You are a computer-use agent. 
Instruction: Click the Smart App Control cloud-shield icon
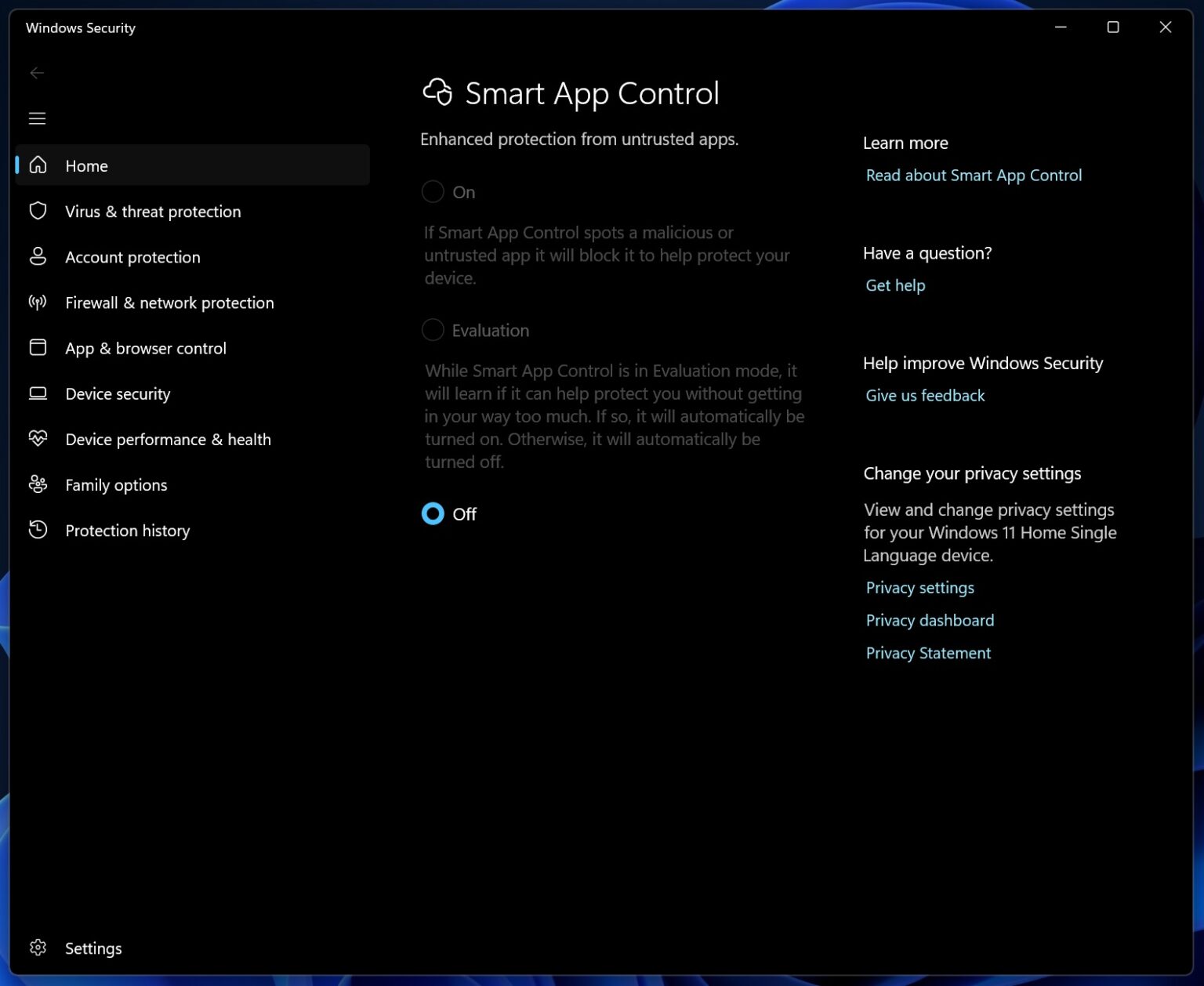[437, 92]
